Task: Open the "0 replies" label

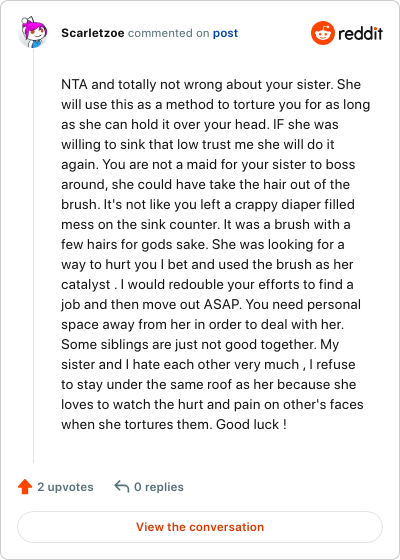Action: (x=159, y=487)
